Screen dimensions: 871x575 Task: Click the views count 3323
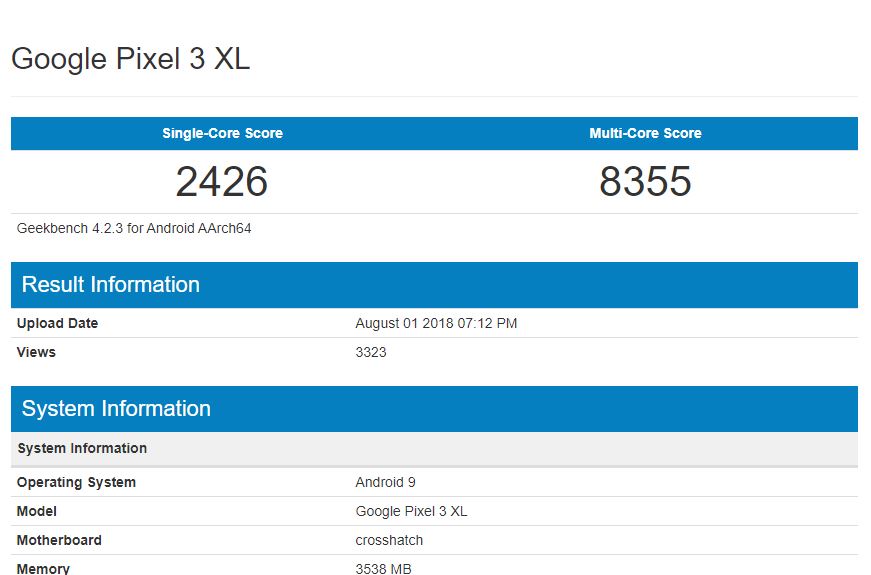(371, 352)
